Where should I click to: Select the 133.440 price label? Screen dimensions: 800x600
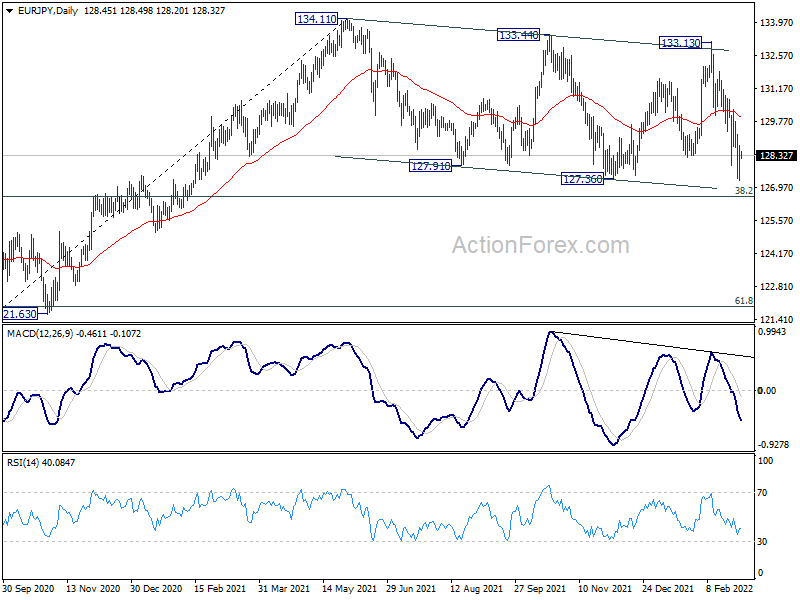tap(518, 35)
